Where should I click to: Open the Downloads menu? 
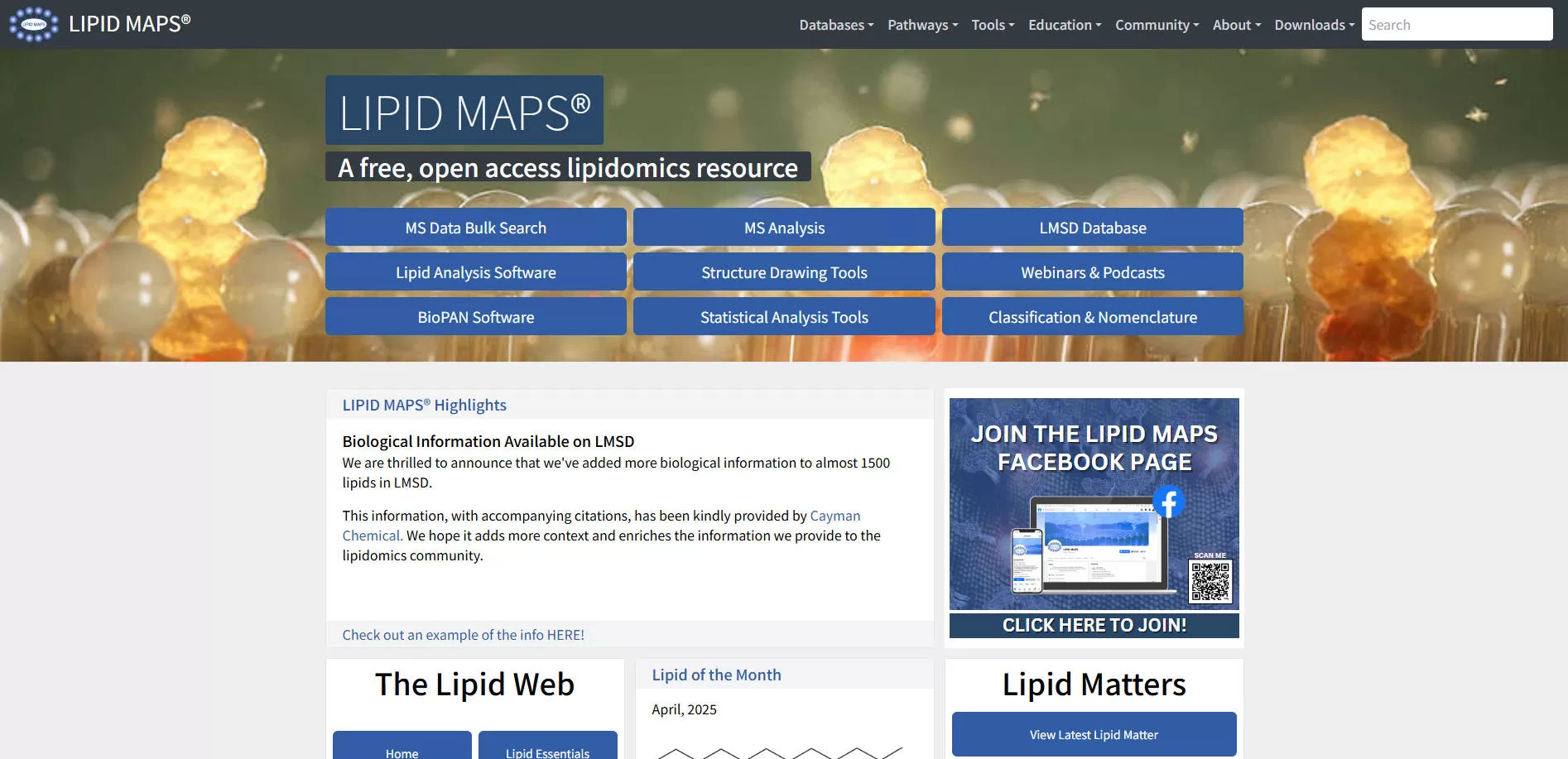pos(1313,25)
